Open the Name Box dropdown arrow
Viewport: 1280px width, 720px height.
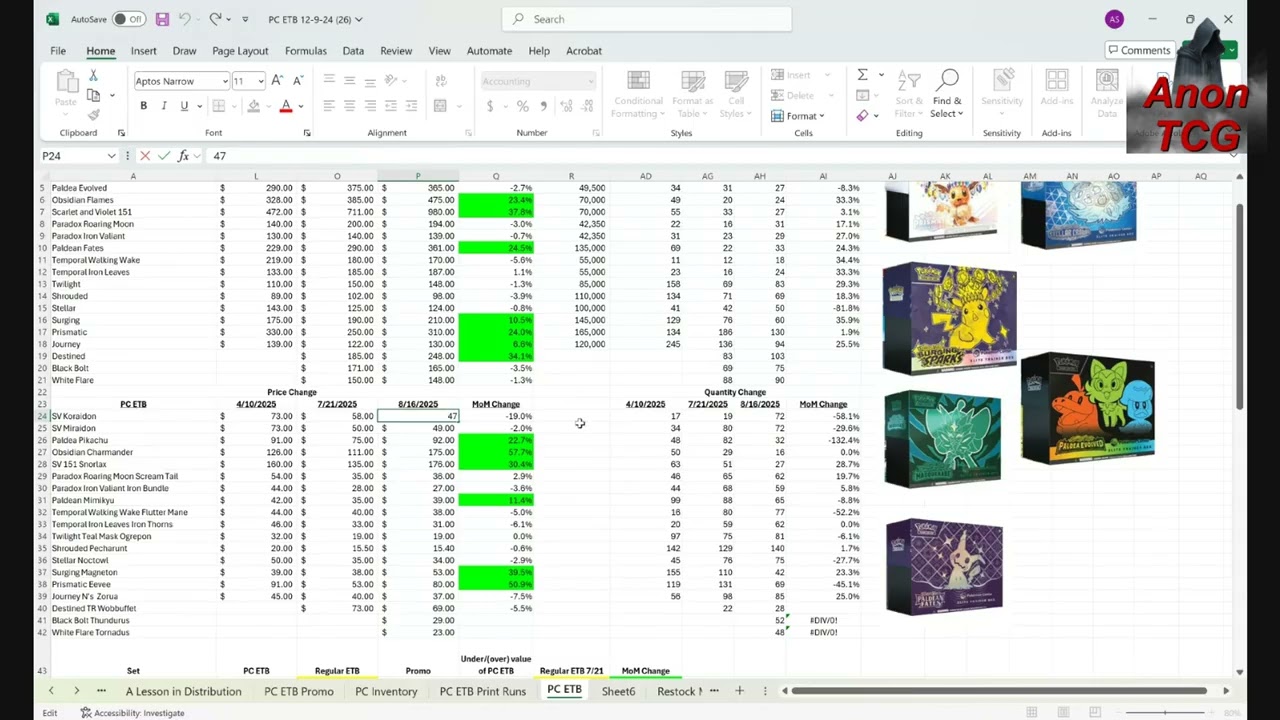click(x=110, y=156)
